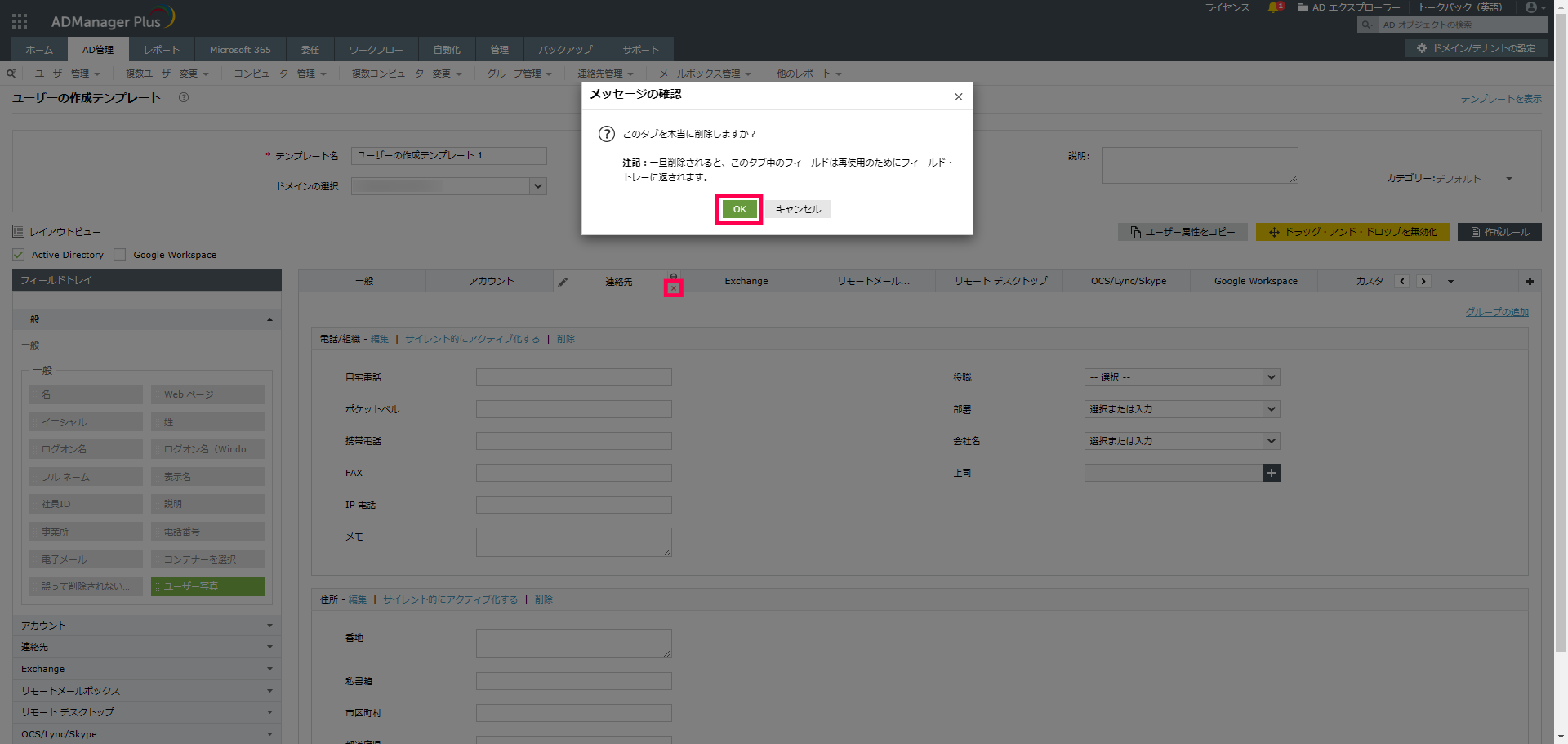Select the Exchange template tab
The height and width of the screenshot is (744, 1568).
(x=746, y=281)
